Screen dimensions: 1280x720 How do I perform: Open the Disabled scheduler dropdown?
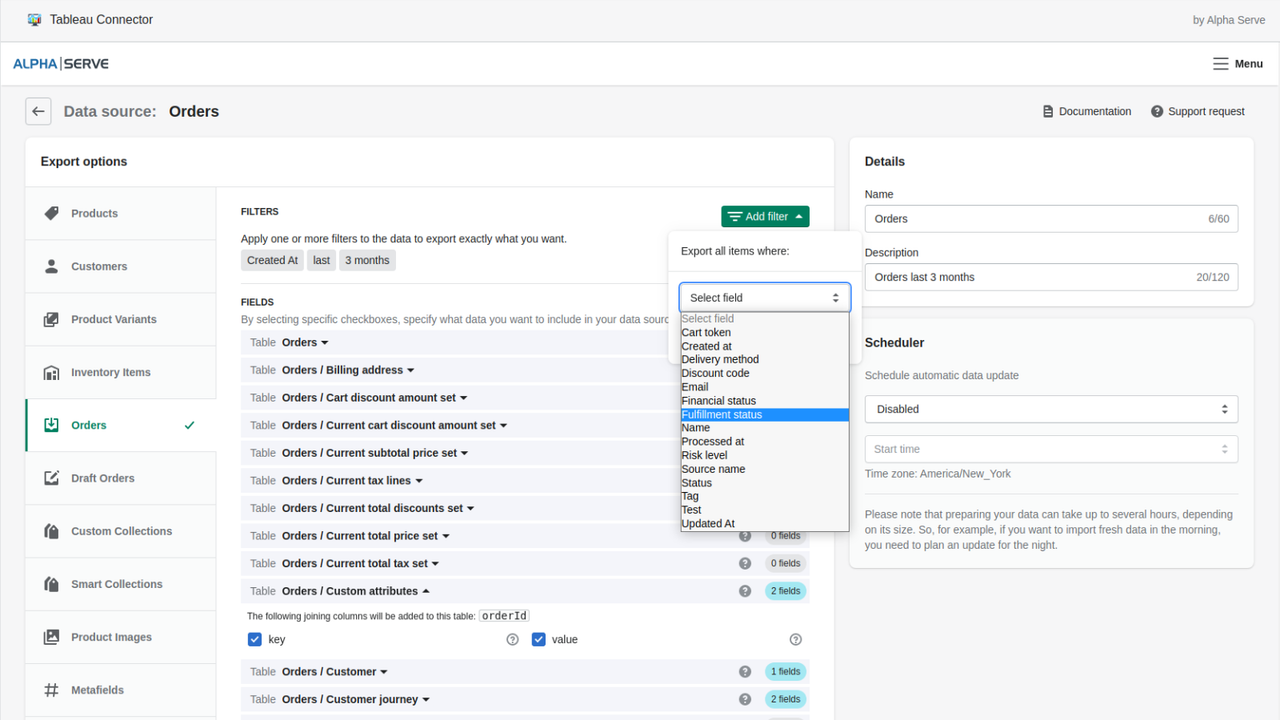click(x=1051, y=408)
